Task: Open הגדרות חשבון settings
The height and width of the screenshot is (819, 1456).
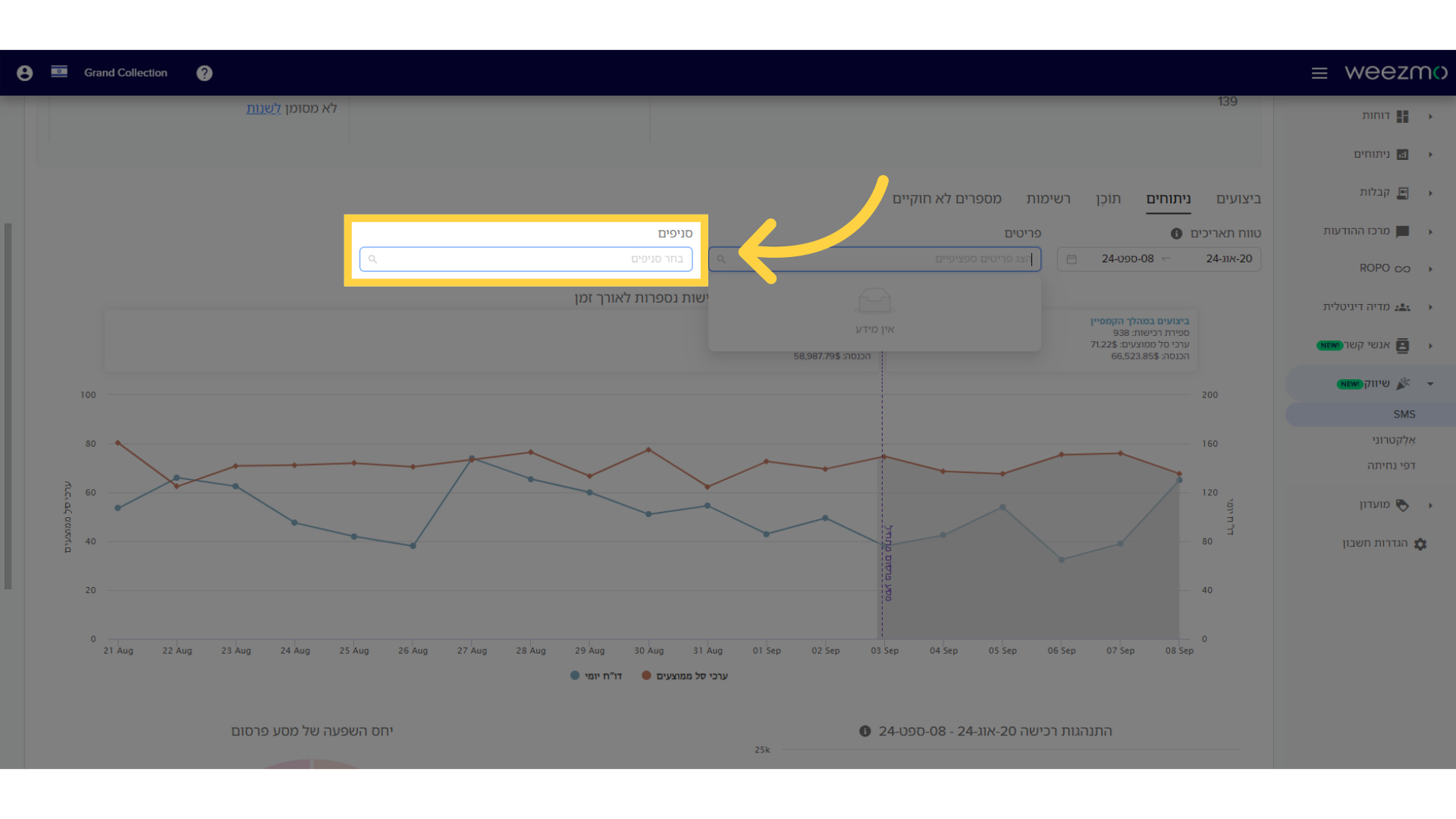Action: click(x=1375, y=543)
